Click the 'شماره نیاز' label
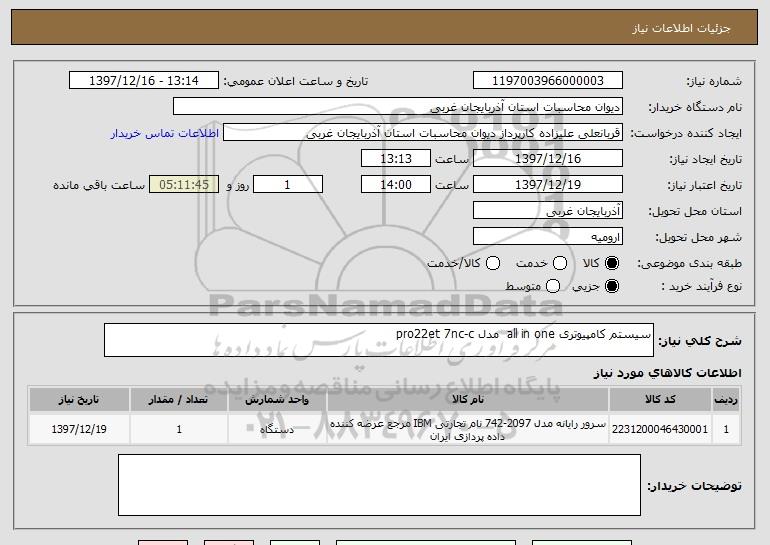Viewport: 770px width, 545px height. tap(714, 81)
